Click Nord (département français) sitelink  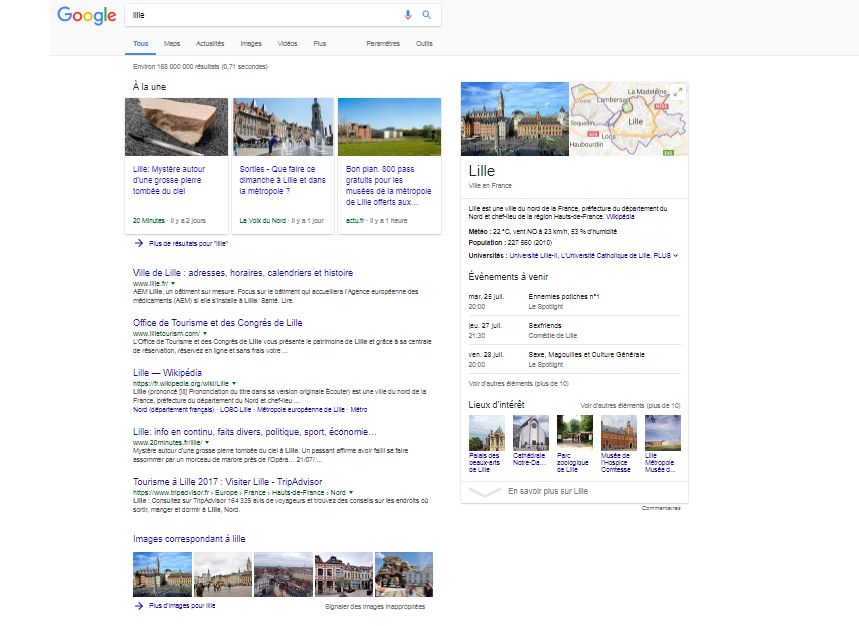click(x=173, y=410)
